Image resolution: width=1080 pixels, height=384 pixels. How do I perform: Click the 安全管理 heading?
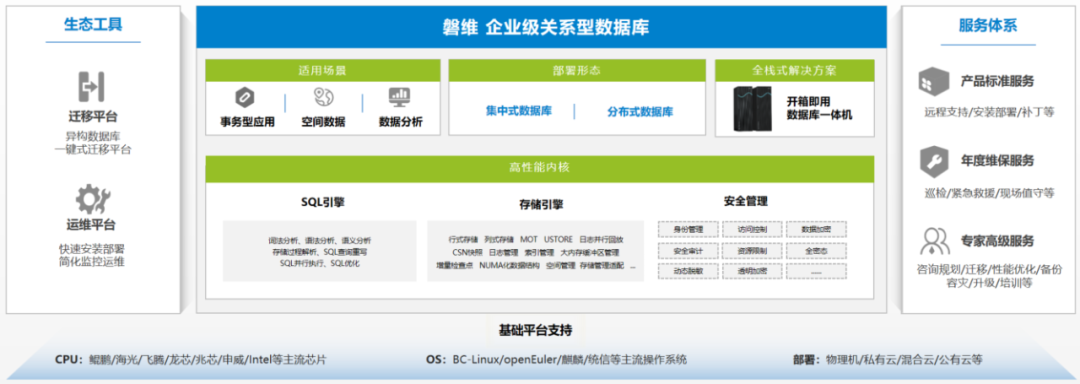[746, 202]
